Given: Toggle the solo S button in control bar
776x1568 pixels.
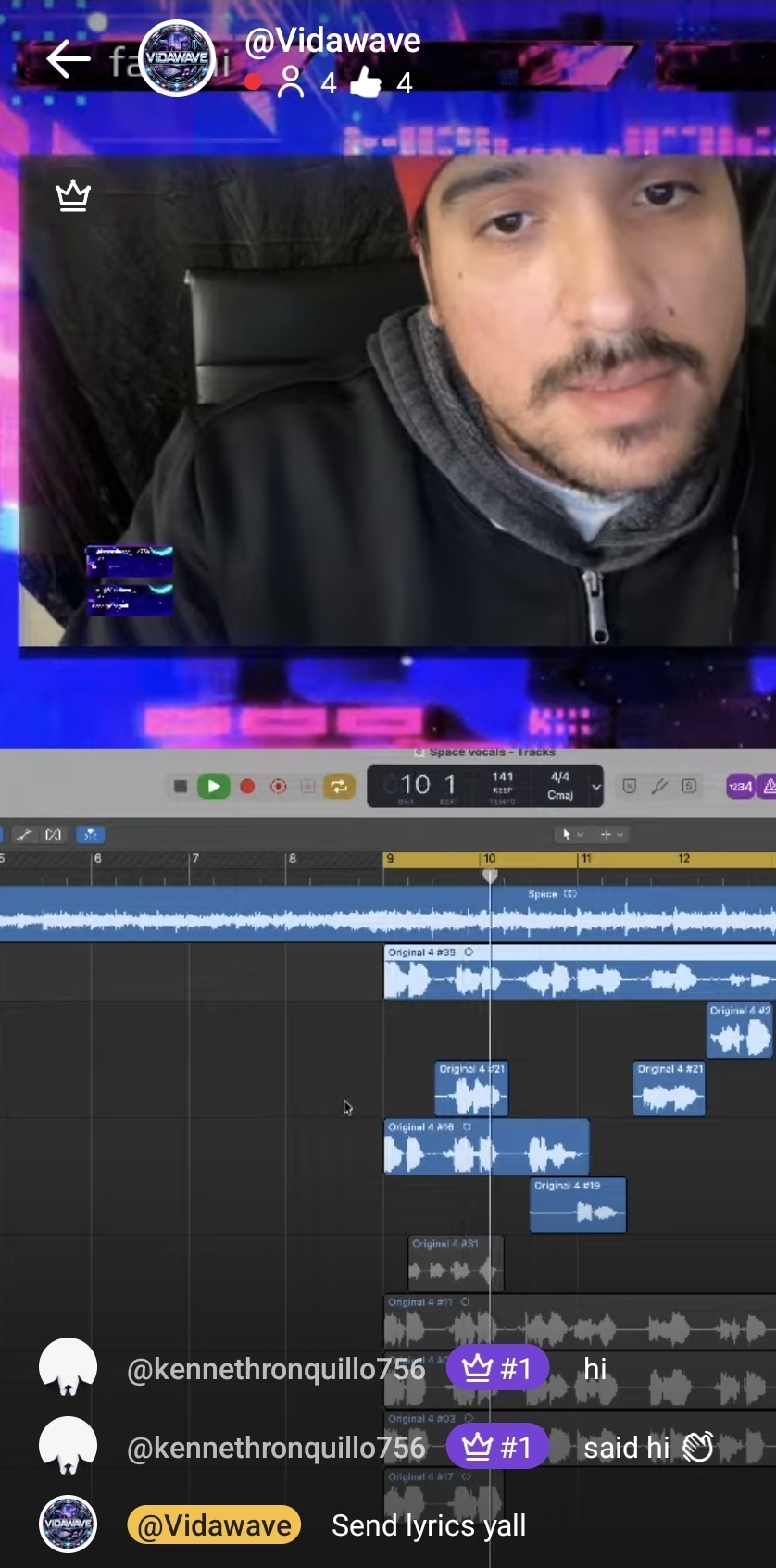Looking at the screenshot, I should 689,787.
